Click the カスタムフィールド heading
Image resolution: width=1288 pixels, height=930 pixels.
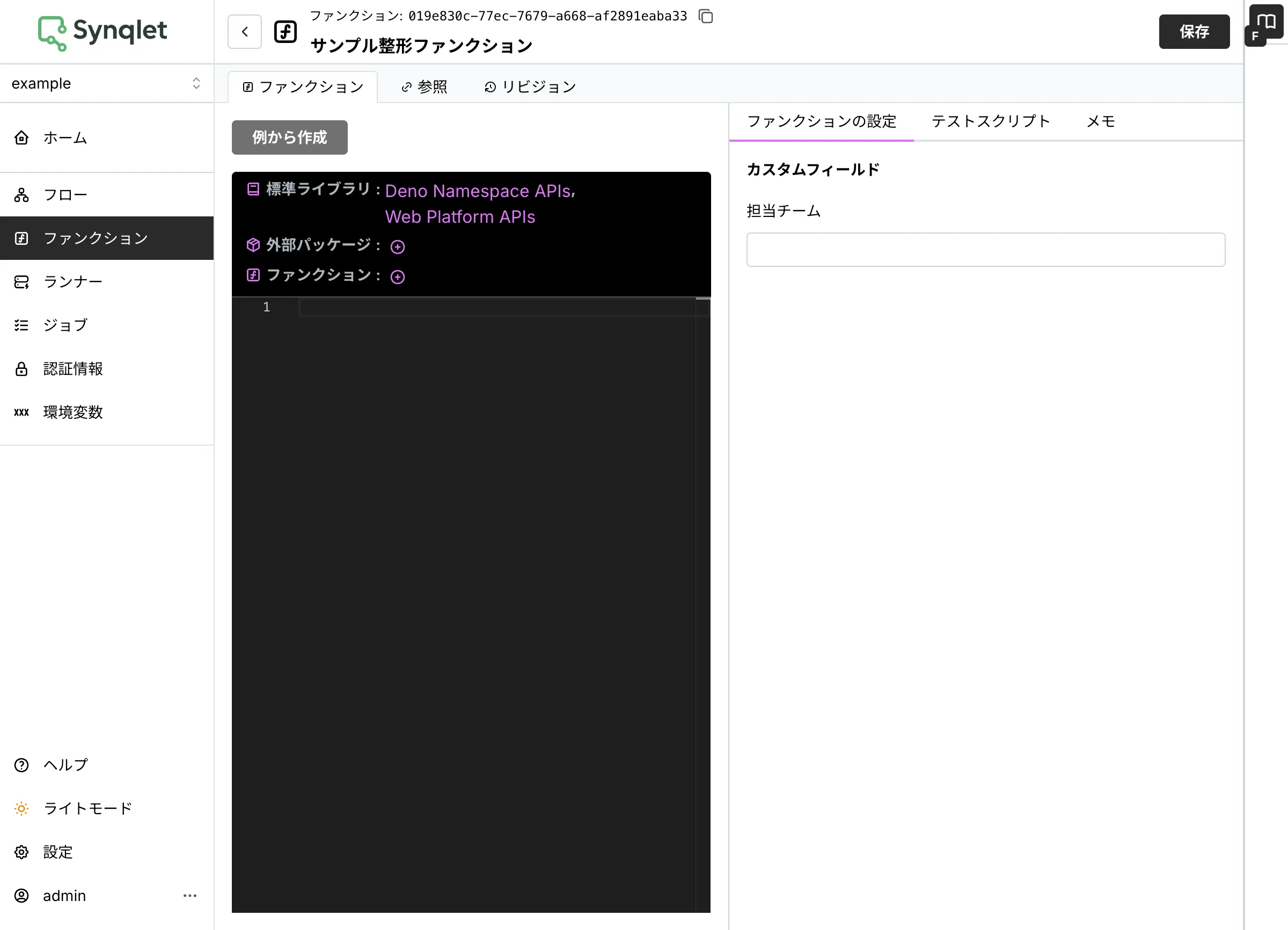(x=813, y=169)
